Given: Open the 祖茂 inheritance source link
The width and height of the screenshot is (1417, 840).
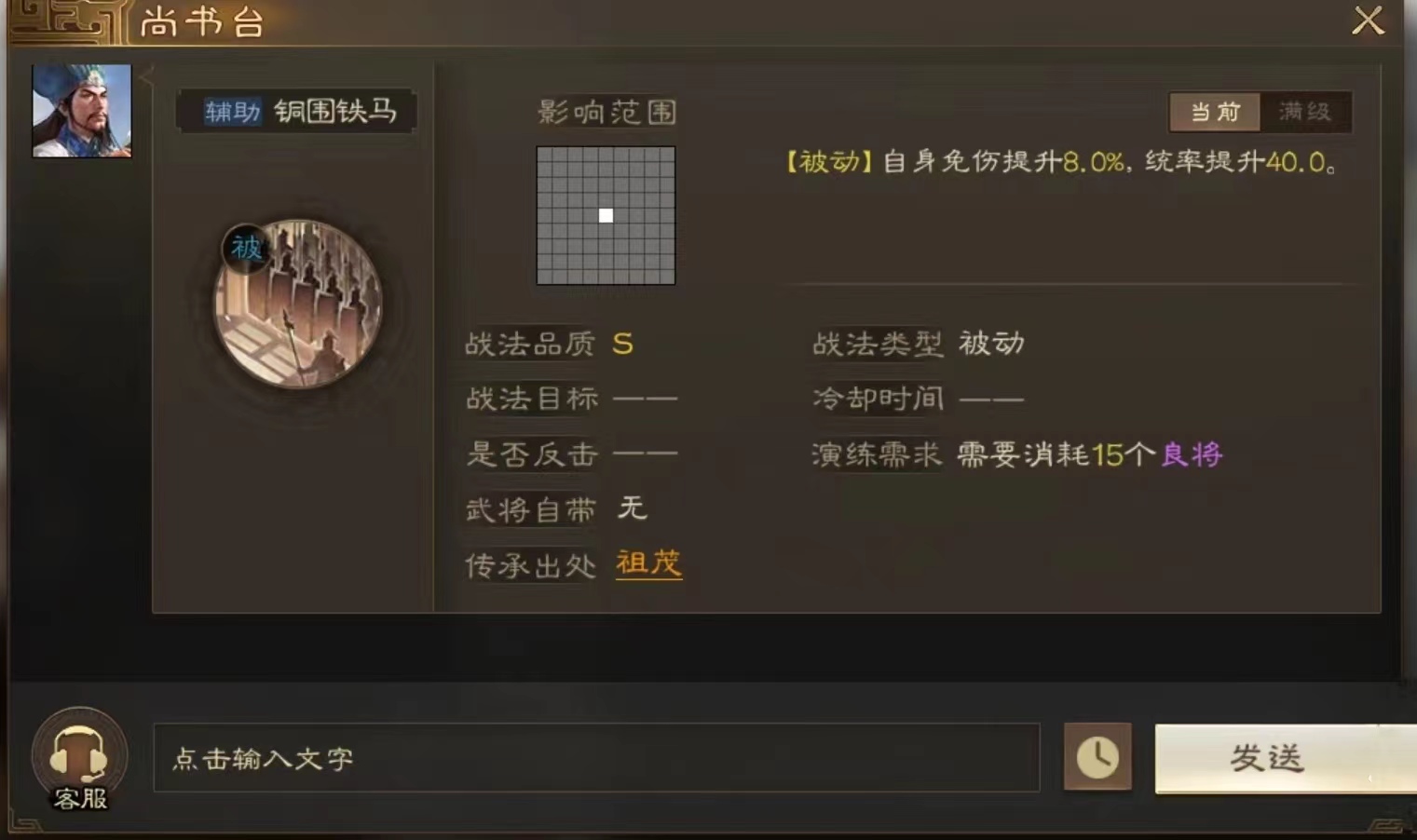Looking at the screenshot, I should pyautogui.click(x=648, y=563).
